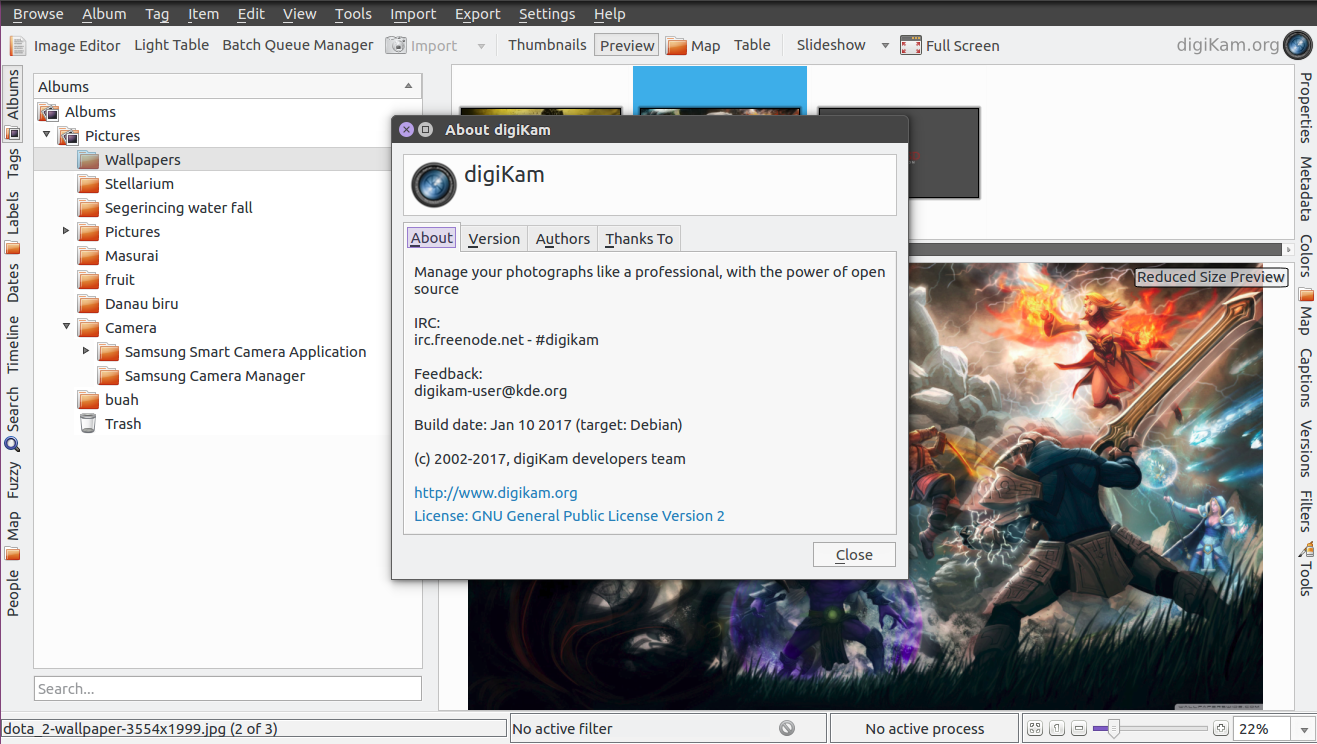Screen dimensions: 1317x744
Task: Click the fruit folder icon
Action: tap(88, 280)
